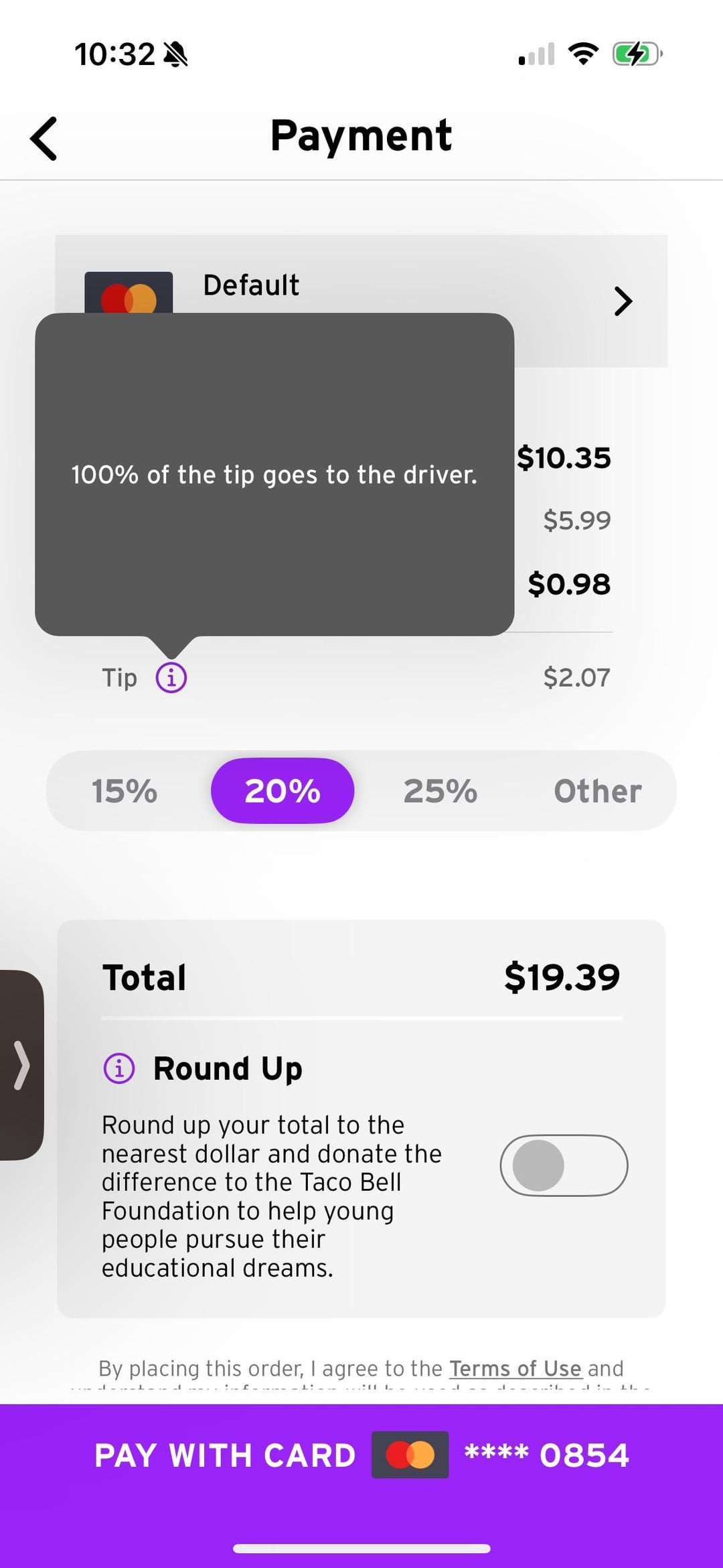The height and width of the screenshot is (1568, 723).
Task: Tap the battery charging icon
Action: coord(637,54)
